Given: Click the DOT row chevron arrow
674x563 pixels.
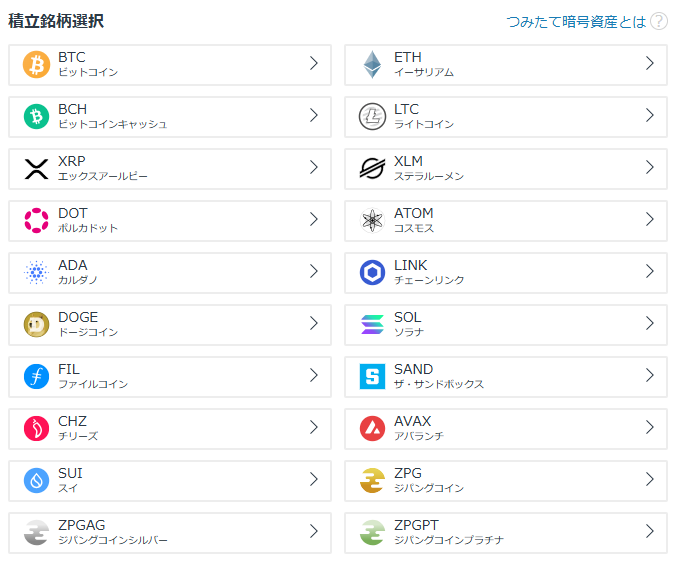Looking at the screenshot, I should pos(314,219).
